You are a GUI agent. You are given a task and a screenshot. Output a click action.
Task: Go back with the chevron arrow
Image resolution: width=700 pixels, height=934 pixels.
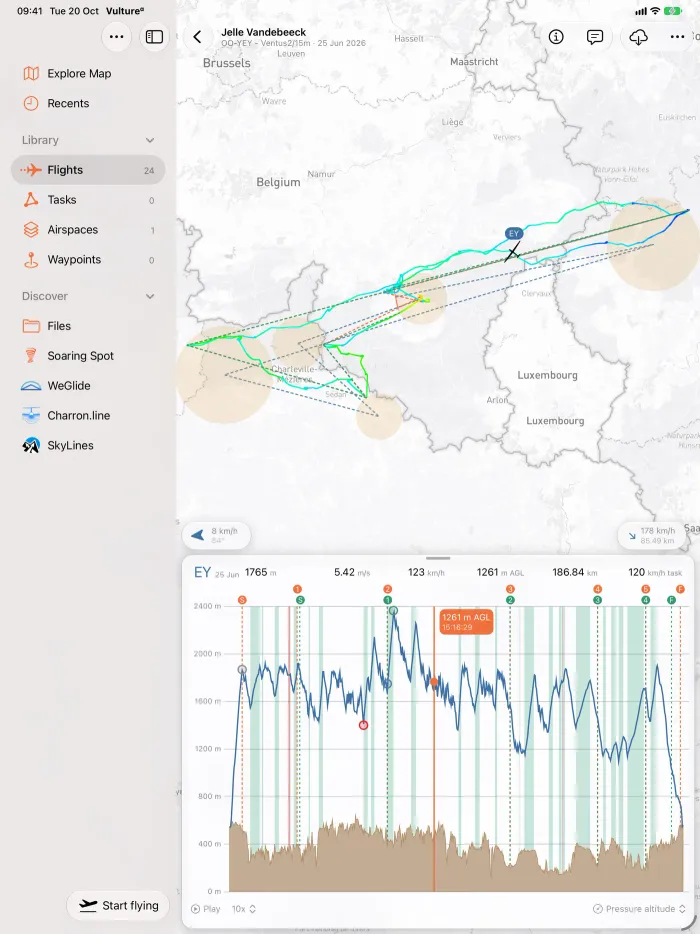(197, 37)
